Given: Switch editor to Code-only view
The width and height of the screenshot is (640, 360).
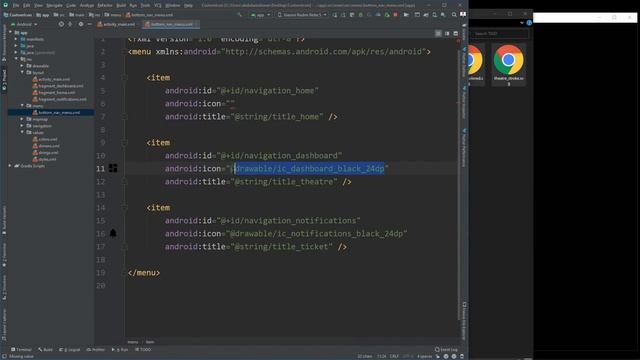Looking at the screenshot, I should 438,33.
